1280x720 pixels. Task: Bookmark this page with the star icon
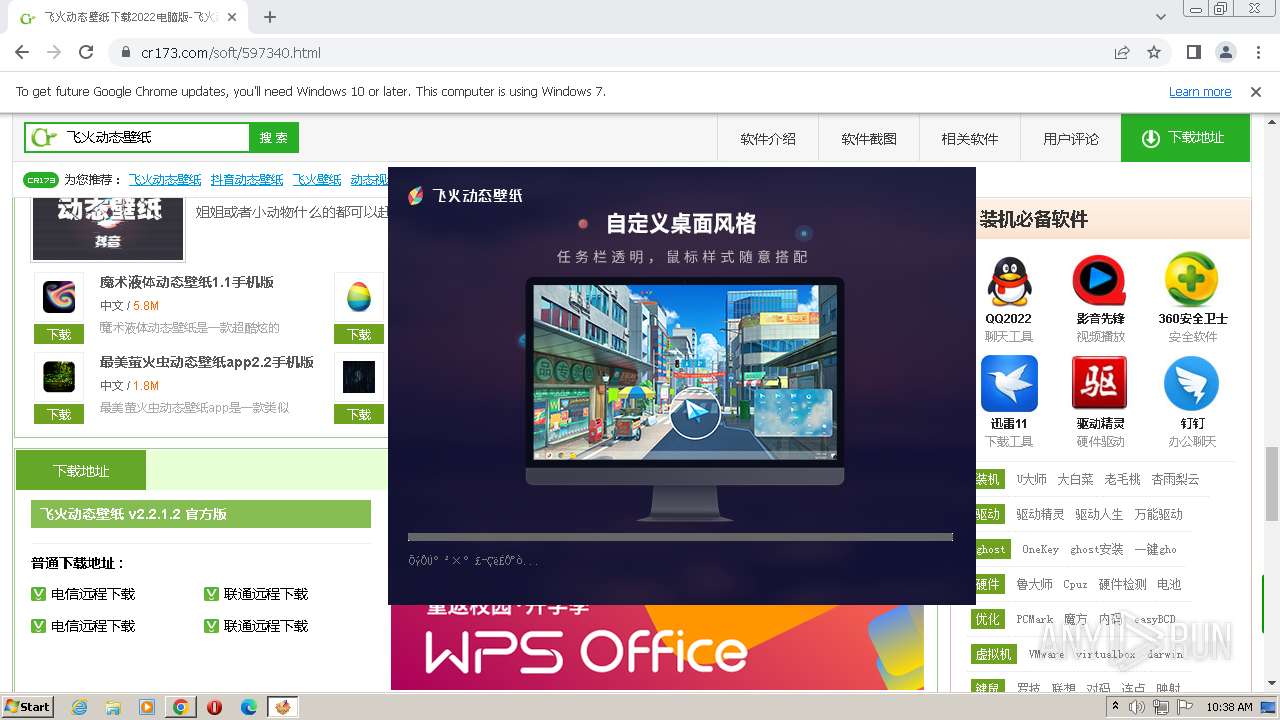click(1154, 52)
